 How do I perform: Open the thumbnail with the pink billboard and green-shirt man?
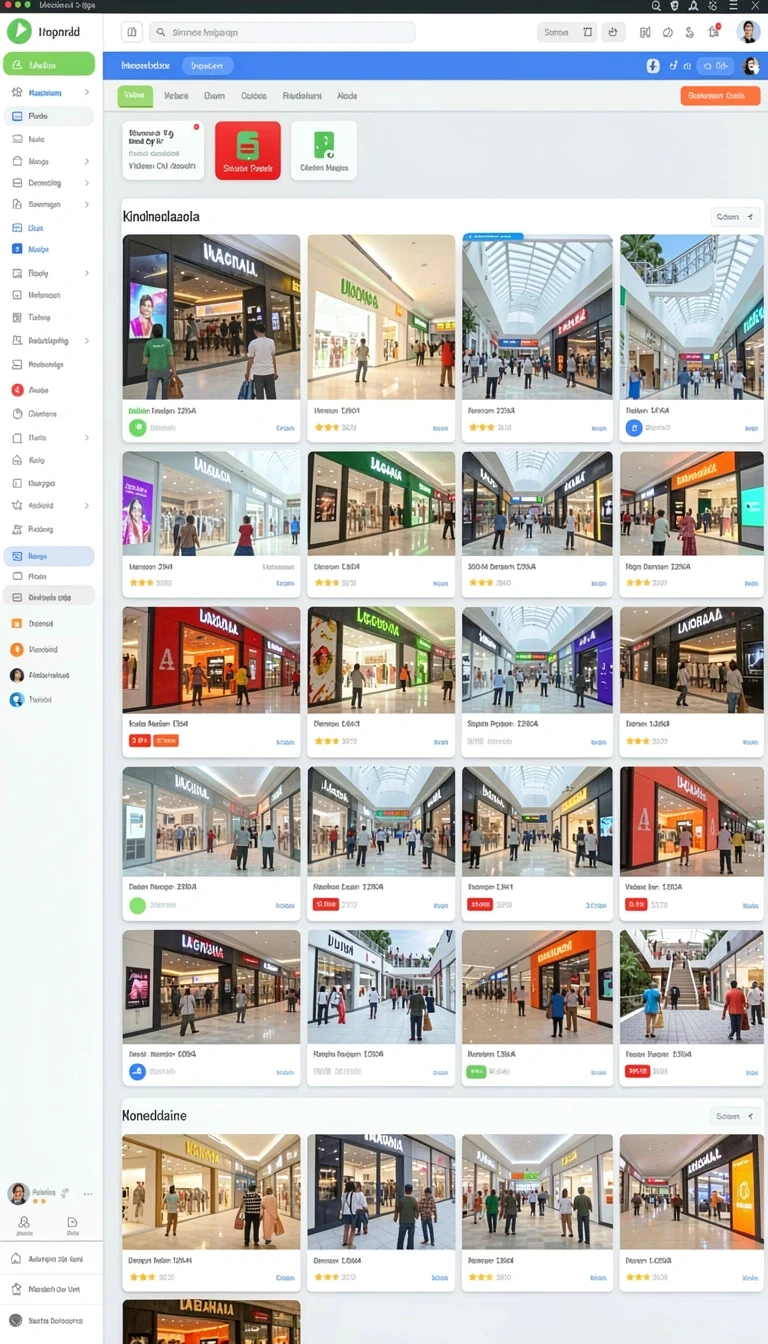click(211, 317)
